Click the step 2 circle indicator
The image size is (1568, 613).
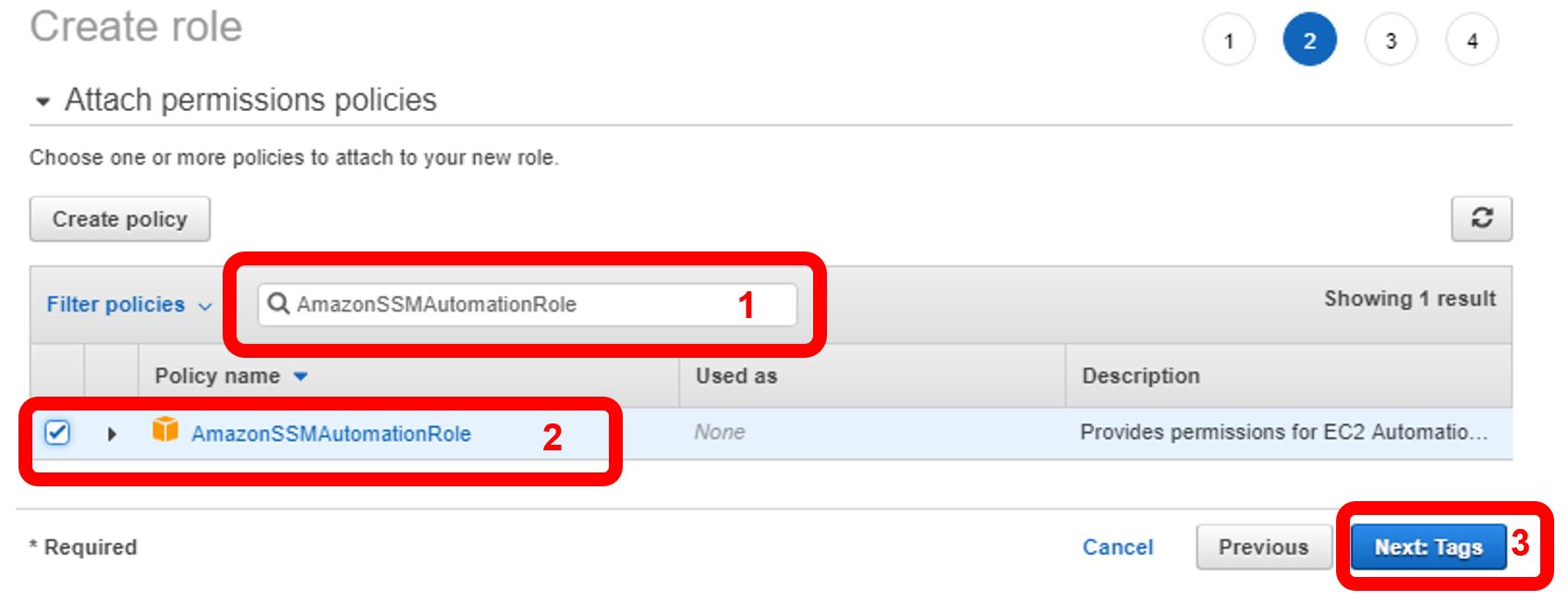click(x=1309, y=41)
